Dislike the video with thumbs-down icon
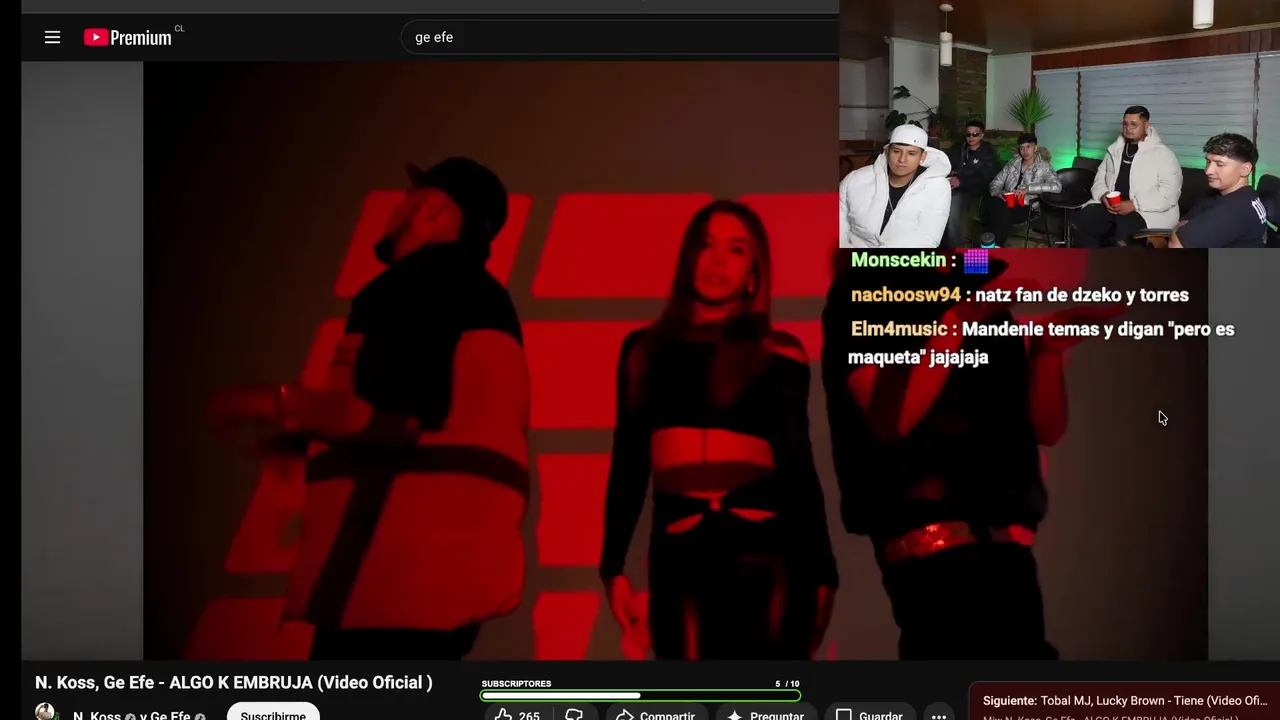 tap(574, 714)
